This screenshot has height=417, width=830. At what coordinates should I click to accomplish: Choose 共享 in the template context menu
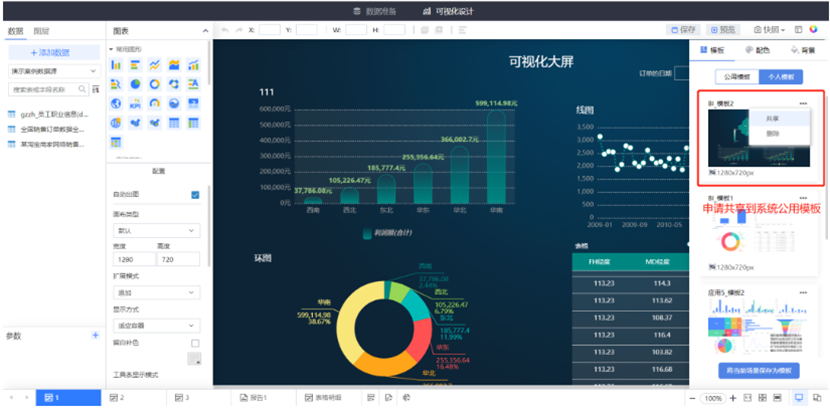(x=773, y=118)
